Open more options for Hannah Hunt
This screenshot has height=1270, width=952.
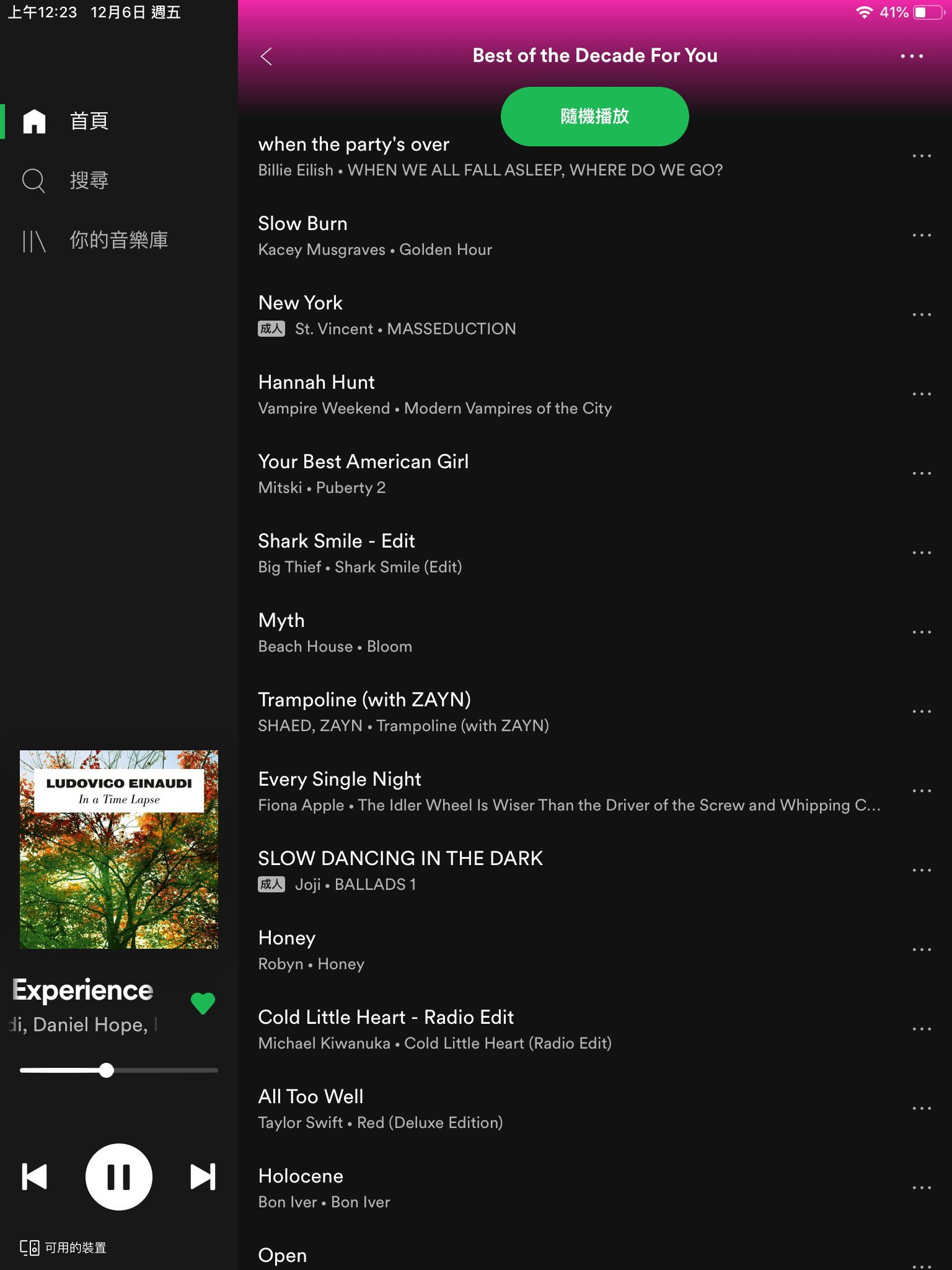click(922, 394)
